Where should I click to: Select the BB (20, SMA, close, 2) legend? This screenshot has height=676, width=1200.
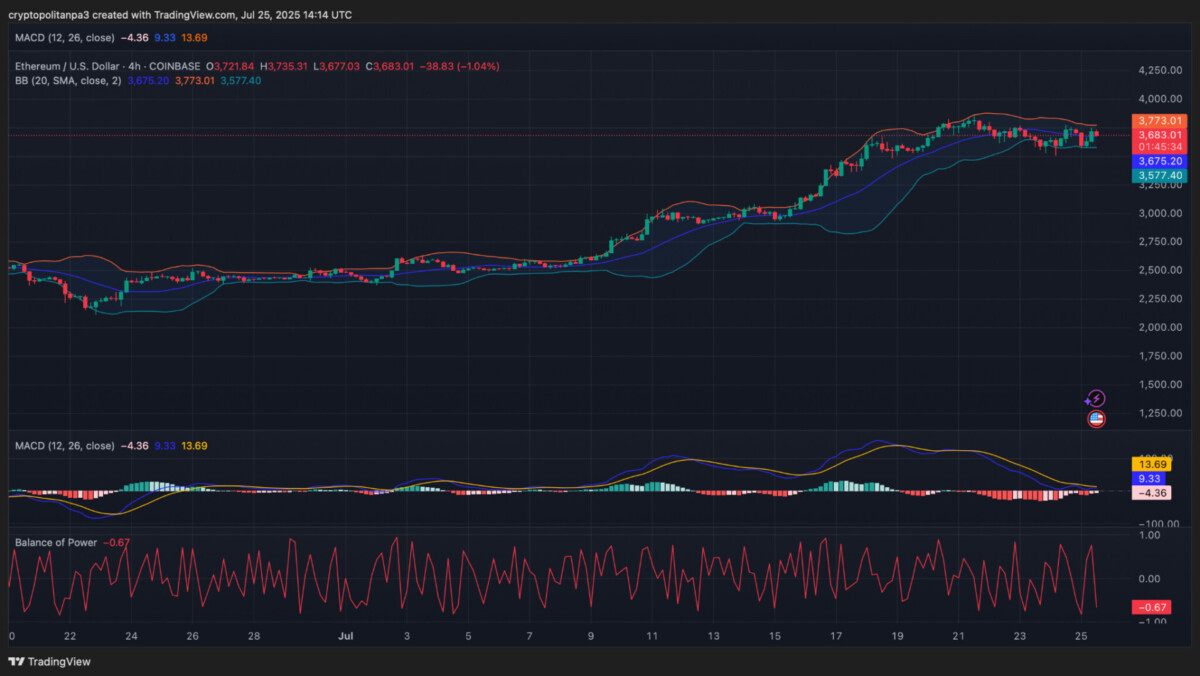pyautogui.click(x=68, y=80)
